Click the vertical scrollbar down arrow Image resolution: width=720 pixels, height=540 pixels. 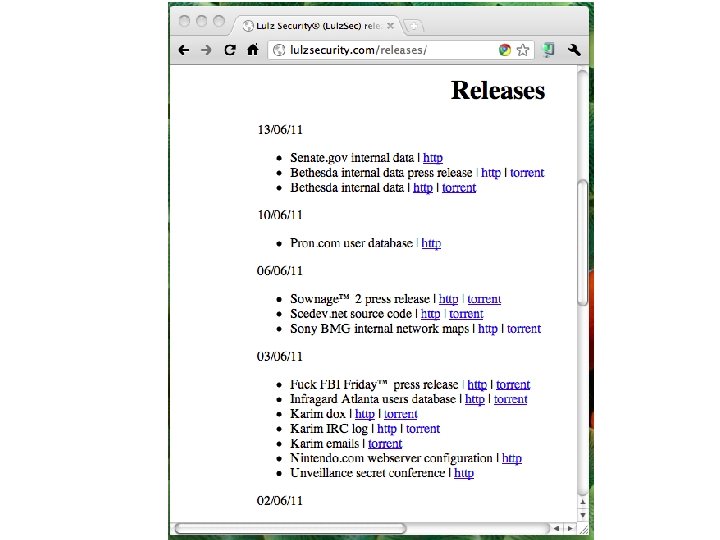(582, 515)
